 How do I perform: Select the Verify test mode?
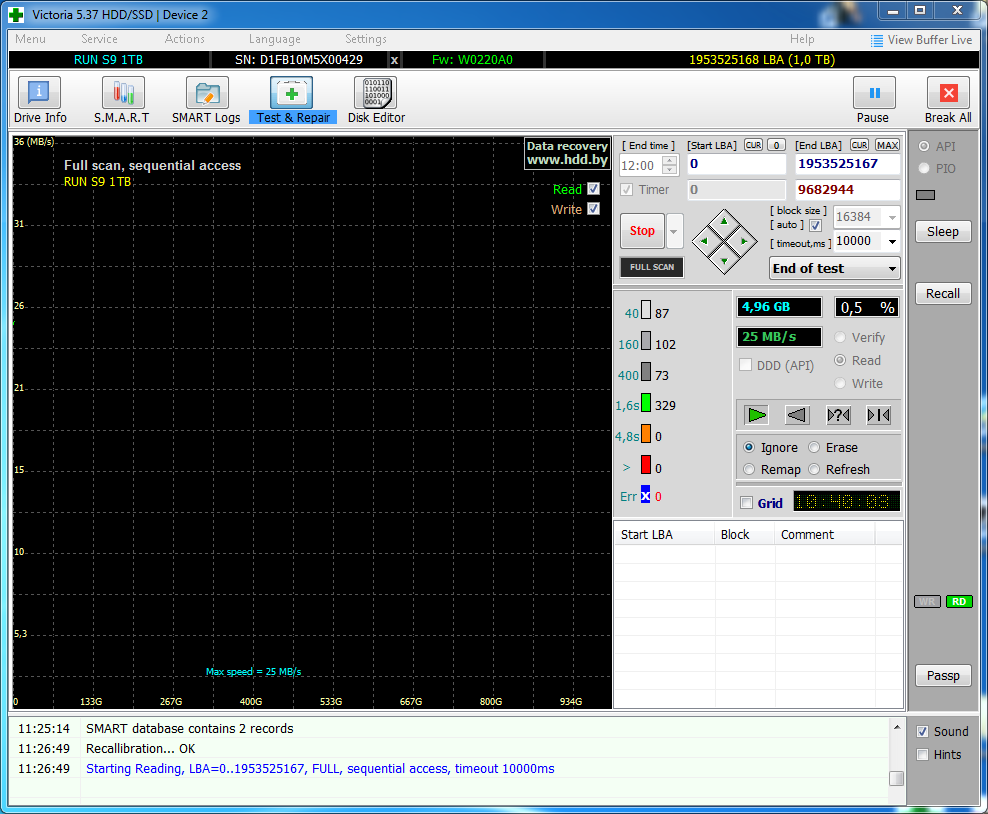point(840,337)
